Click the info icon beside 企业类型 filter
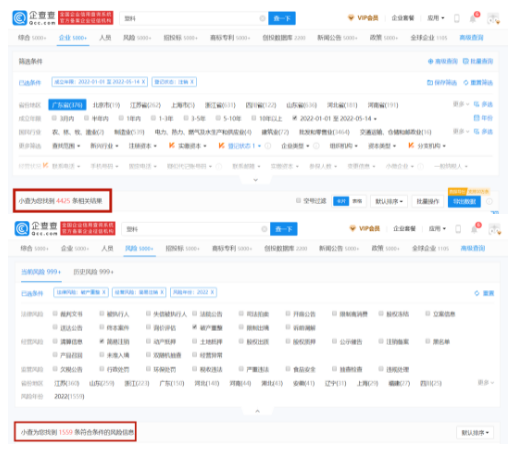 [316, 146]
